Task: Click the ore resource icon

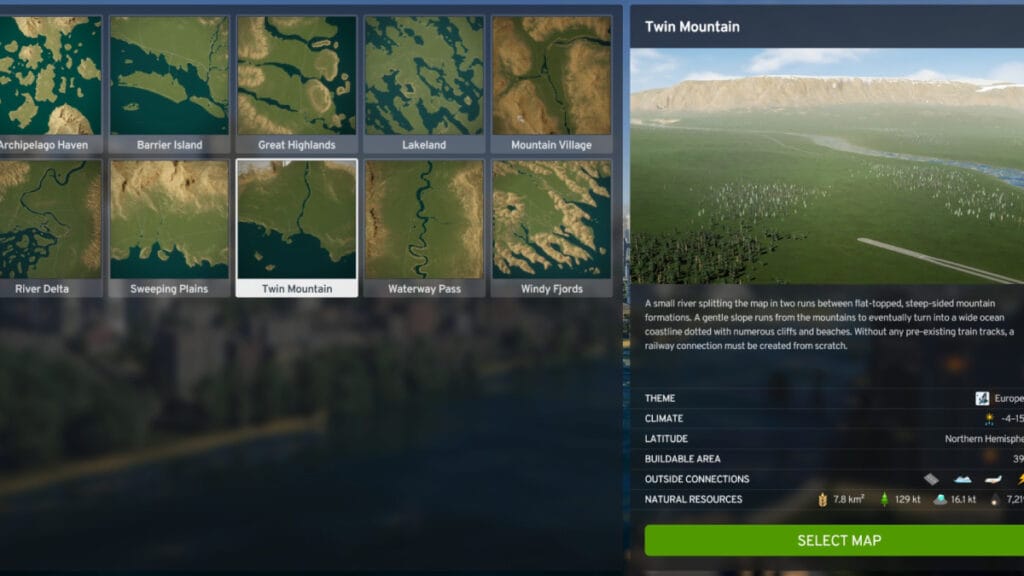Action: (940, 499)
